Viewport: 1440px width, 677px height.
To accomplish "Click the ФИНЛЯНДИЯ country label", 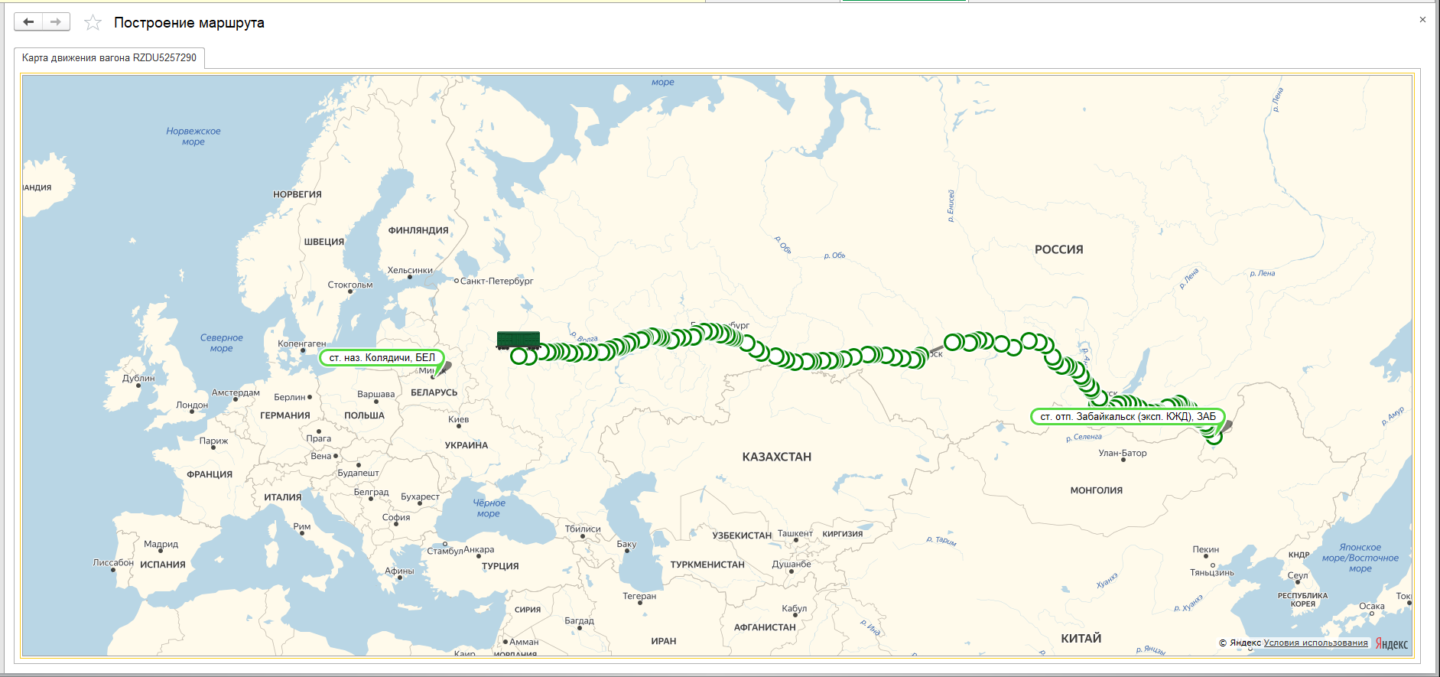I will point(418,230).
